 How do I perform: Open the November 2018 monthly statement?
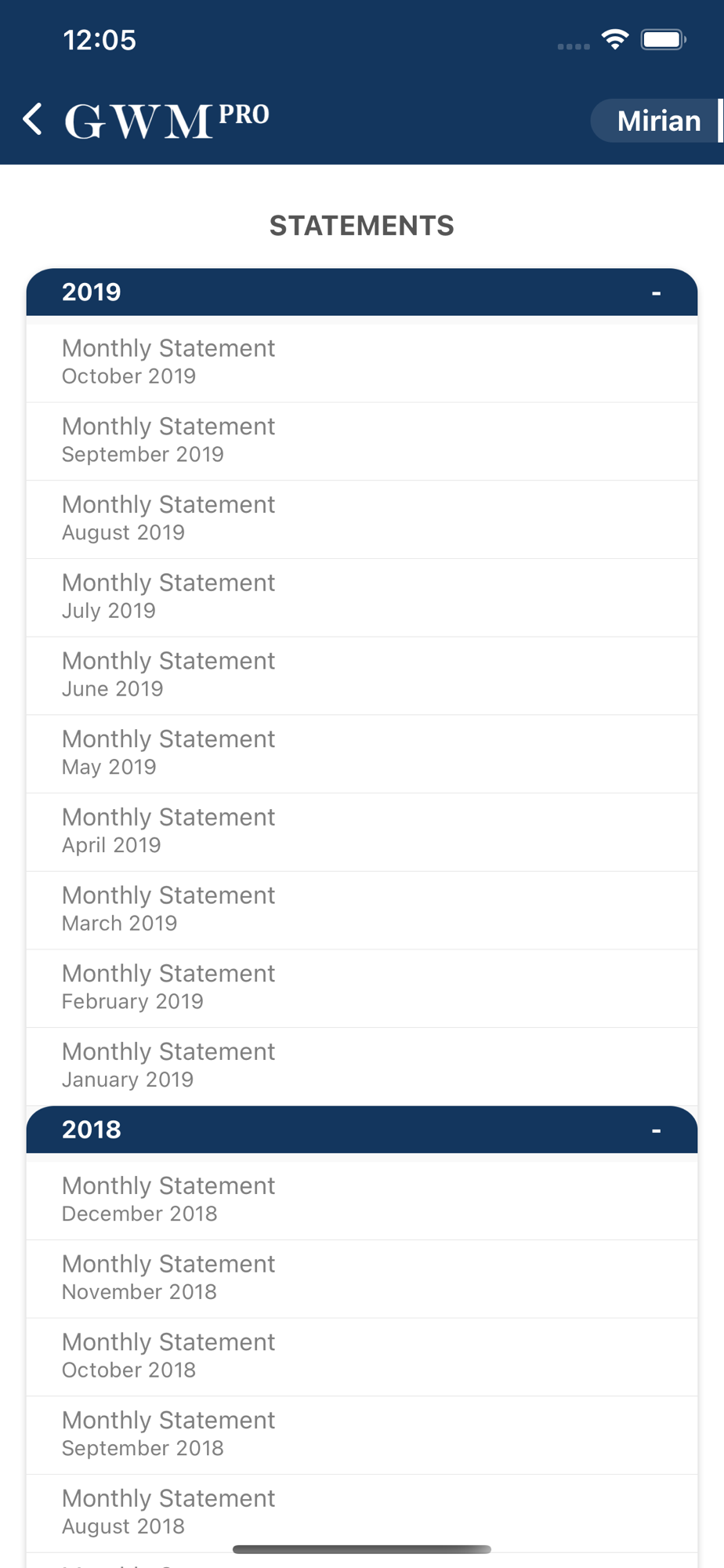(362, 1279)
